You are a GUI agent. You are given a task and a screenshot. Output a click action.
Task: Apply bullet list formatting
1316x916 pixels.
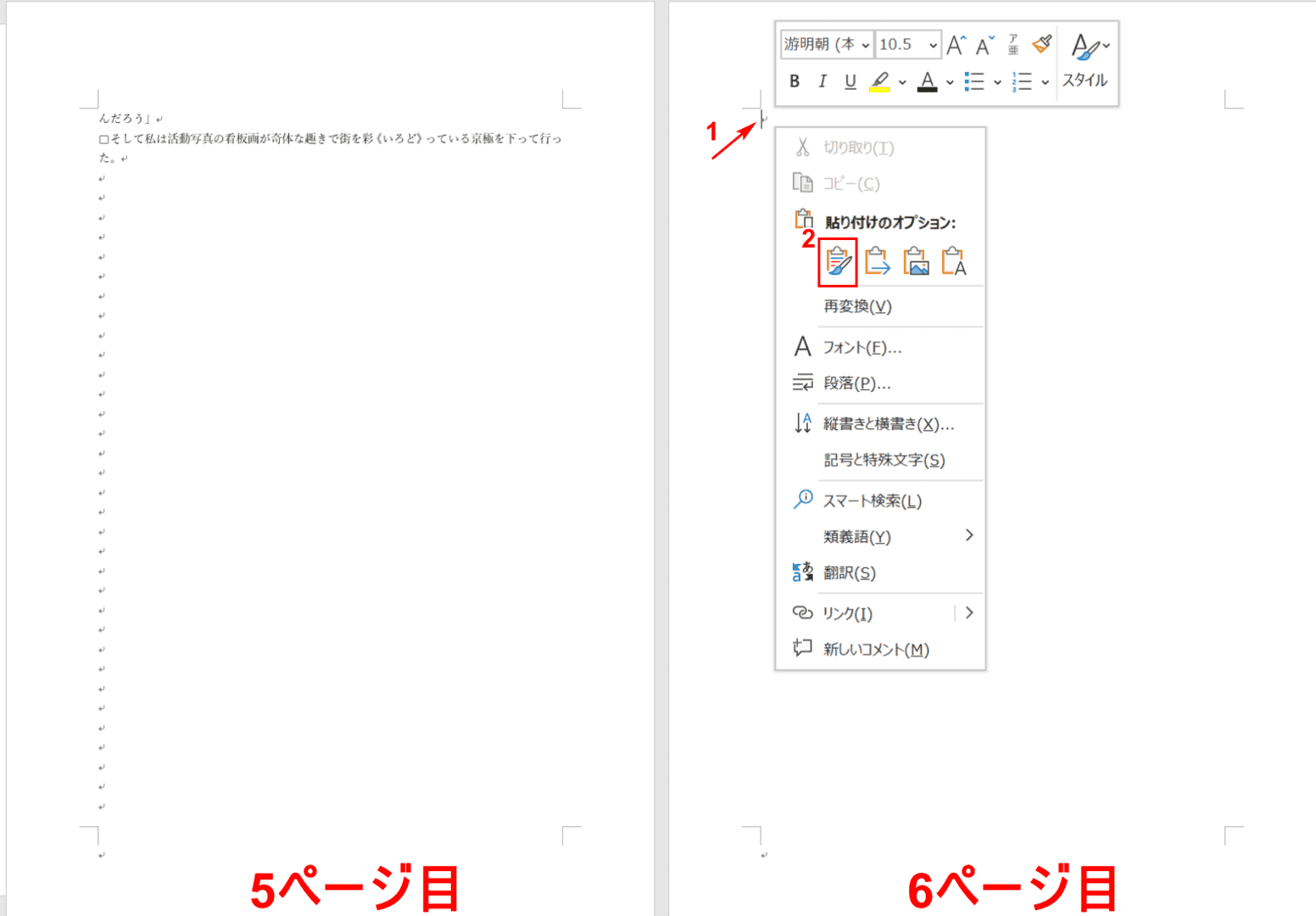[x=974, y=81]
